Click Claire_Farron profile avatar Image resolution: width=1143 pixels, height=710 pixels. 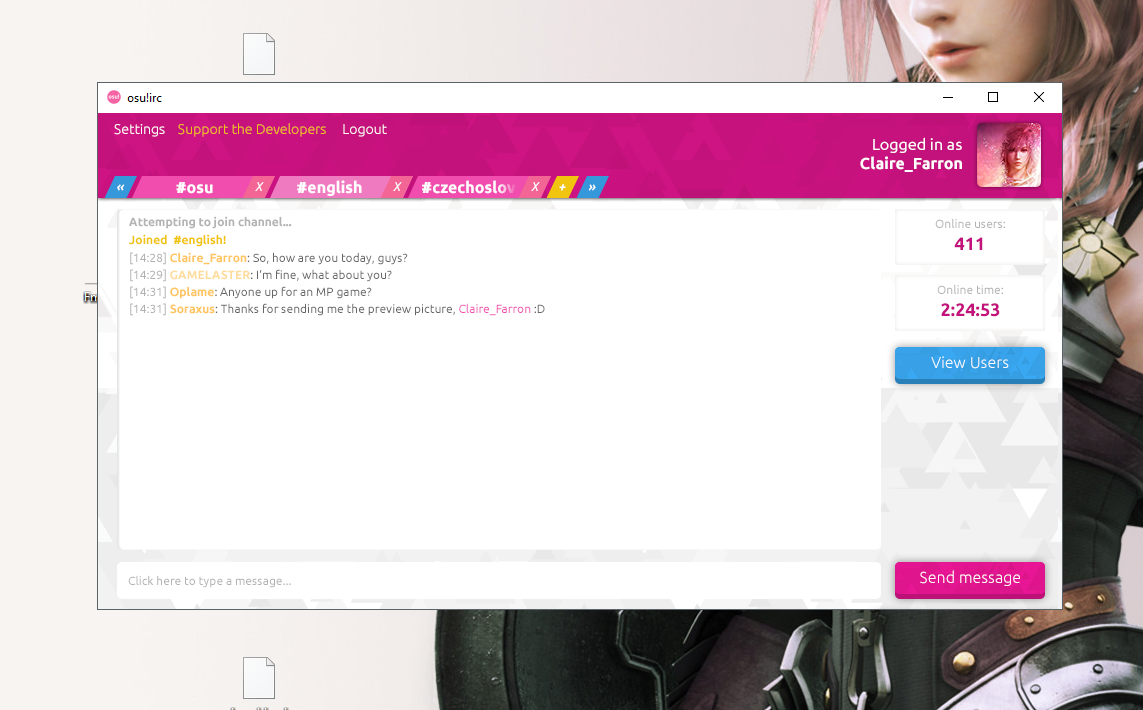(x=1008, y=155)
